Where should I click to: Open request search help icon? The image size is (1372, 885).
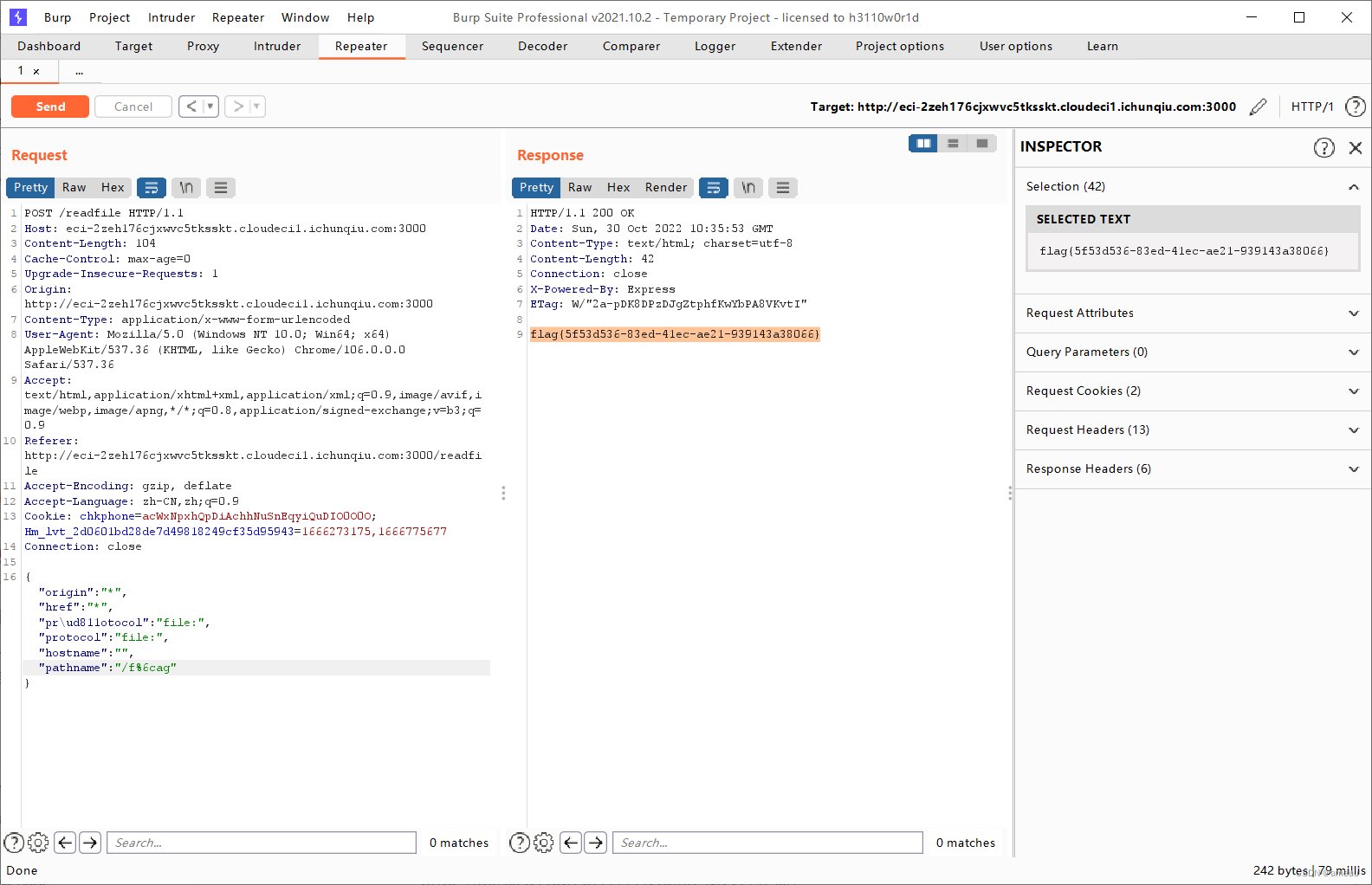point(14,843)
